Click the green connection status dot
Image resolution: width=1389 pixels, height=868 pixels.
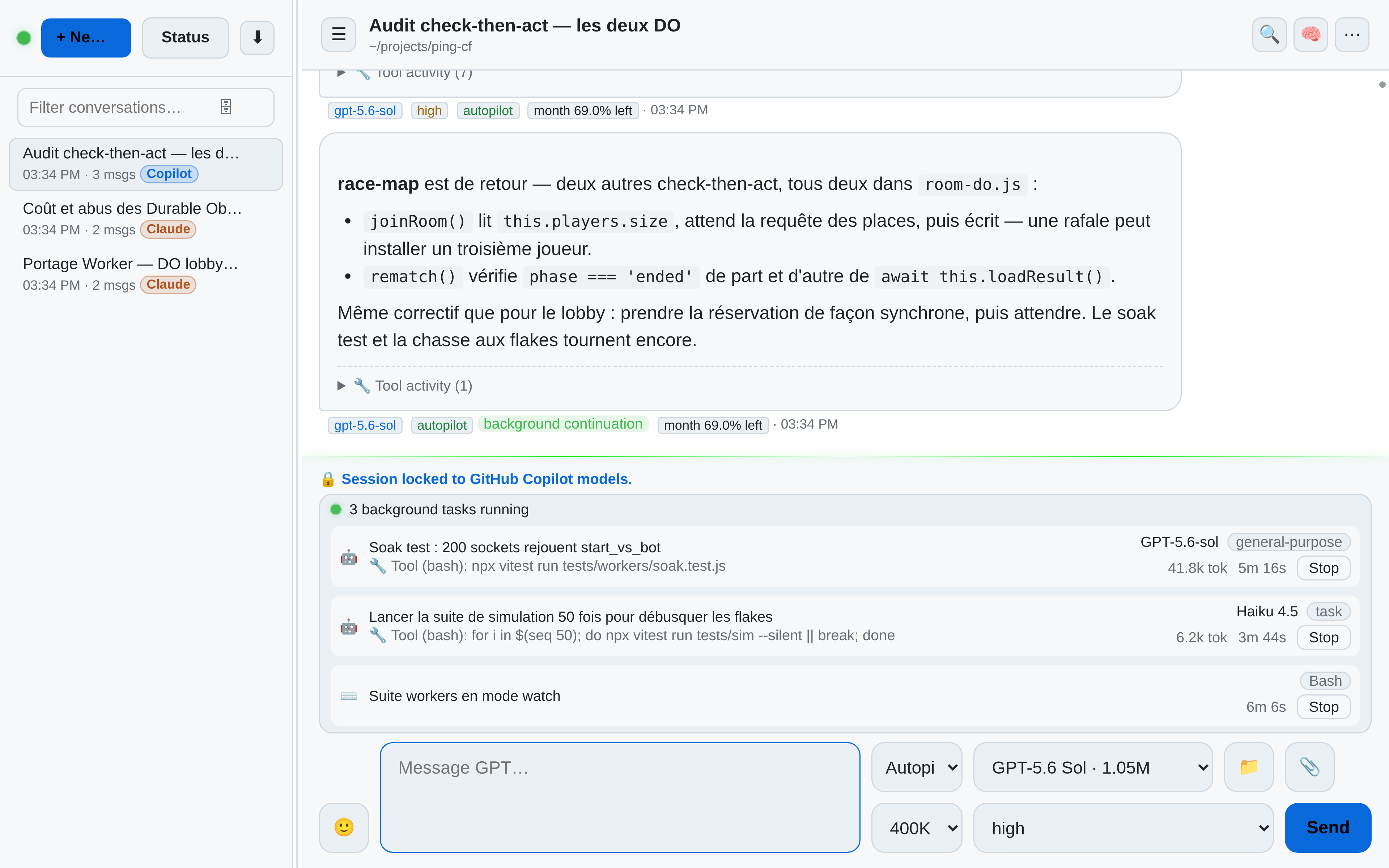point(24,38)
